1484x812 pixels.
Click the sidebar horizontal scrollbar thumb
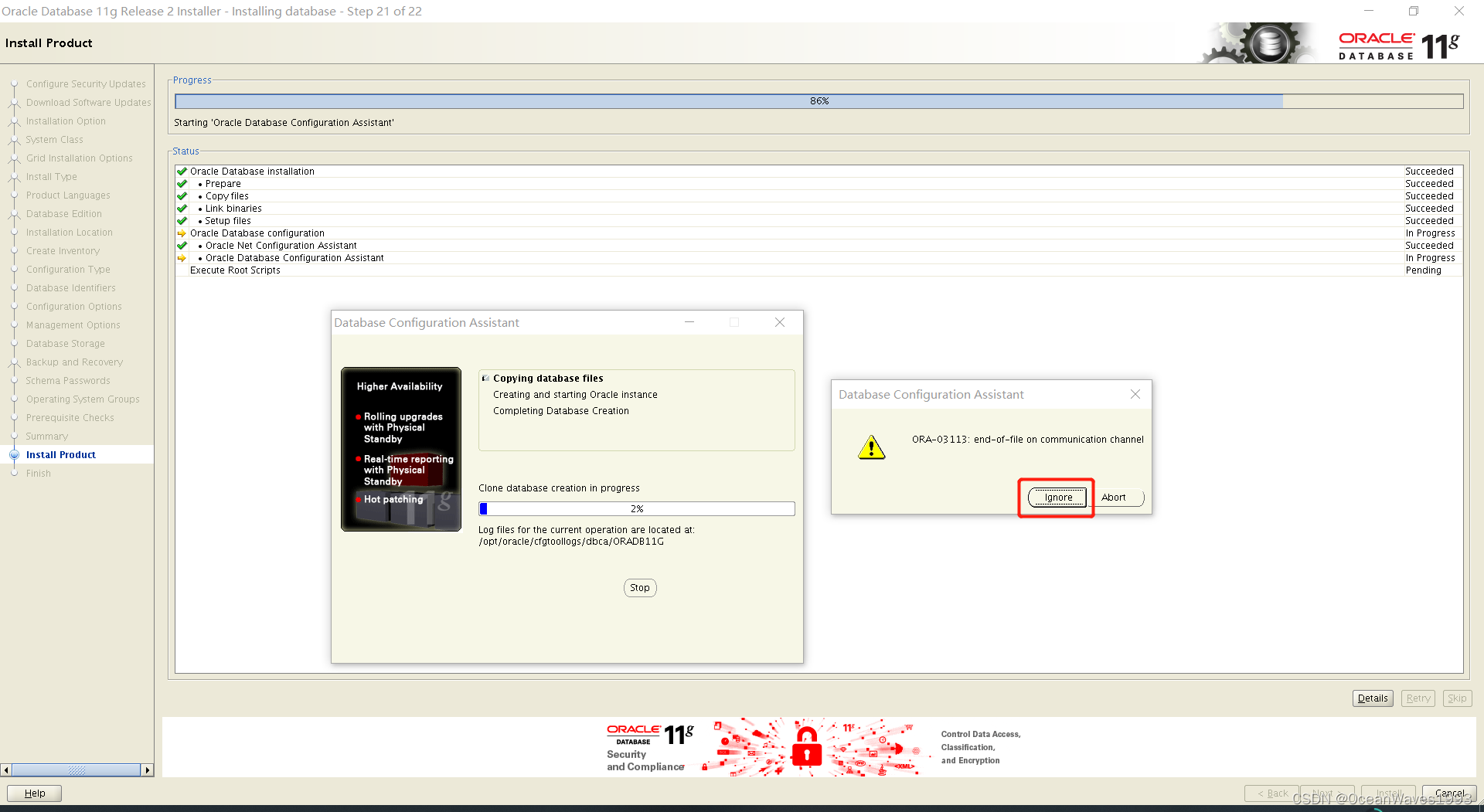coord(76,770)
